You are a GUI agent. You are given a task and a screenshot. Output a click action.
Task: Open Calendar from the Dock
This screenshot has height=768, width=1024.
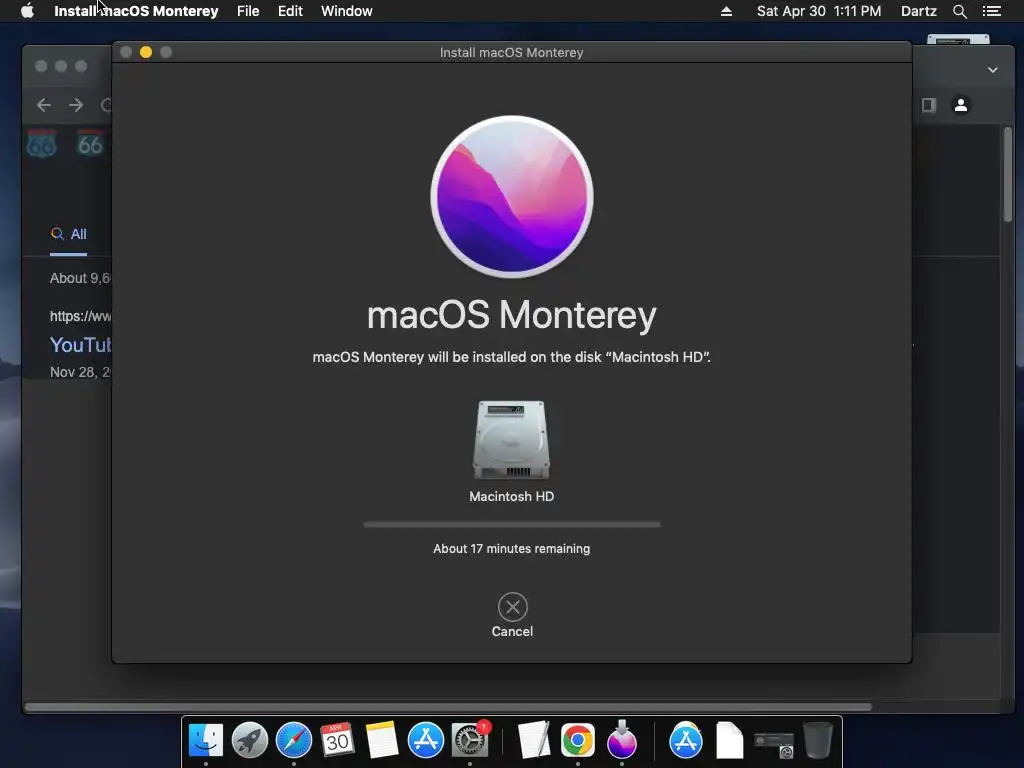tap(337, 740)
